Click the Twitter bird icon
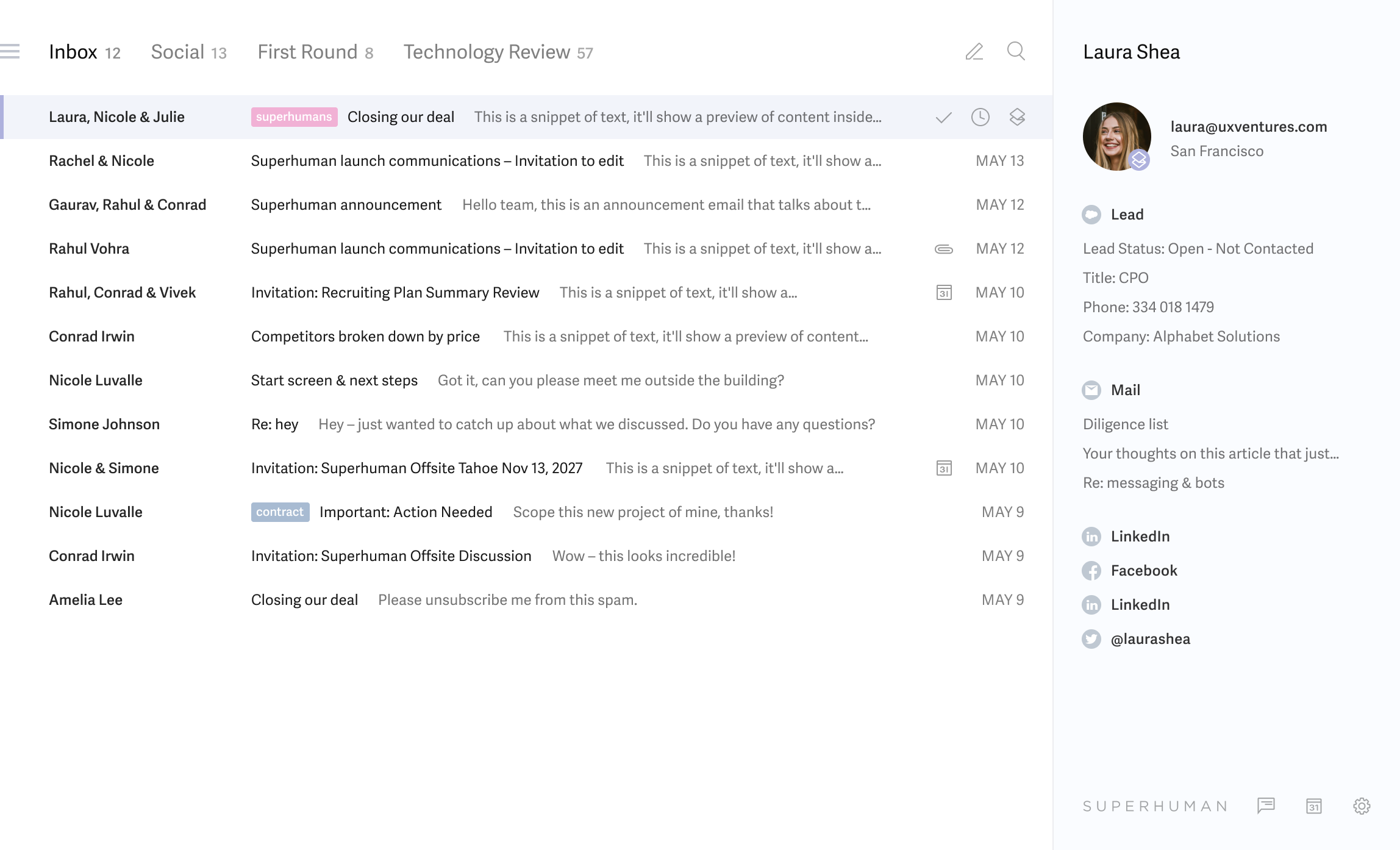 click(x=1091, y=639)
